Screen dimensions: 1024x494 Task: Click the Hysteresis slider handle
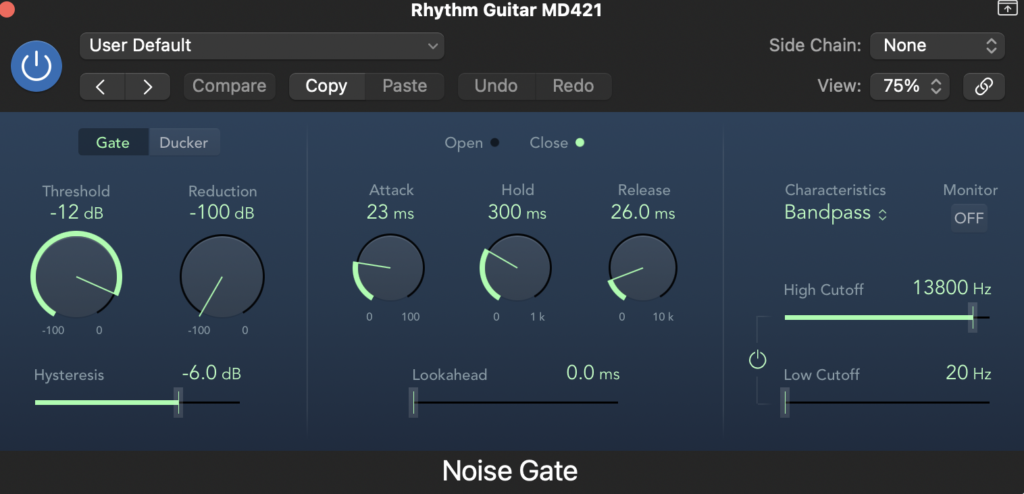point(178,402)
